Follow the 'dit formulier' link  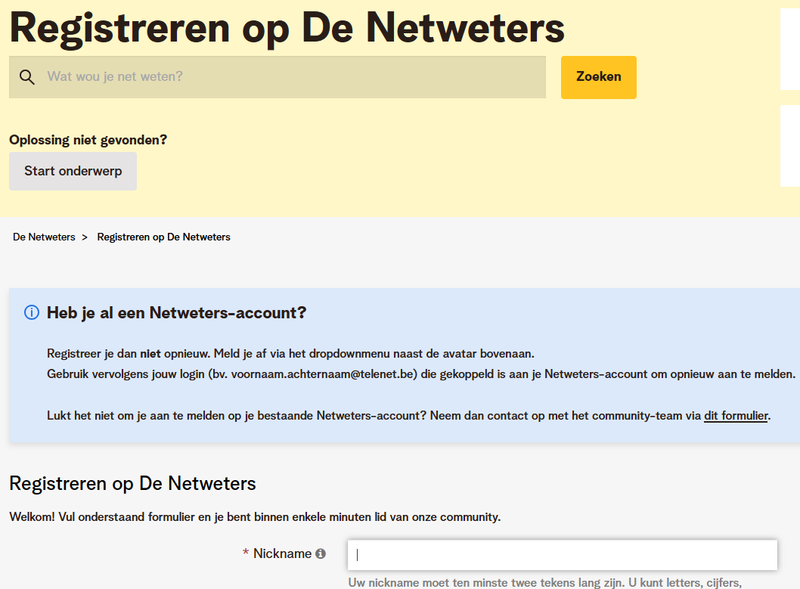(x=736, y=415)
